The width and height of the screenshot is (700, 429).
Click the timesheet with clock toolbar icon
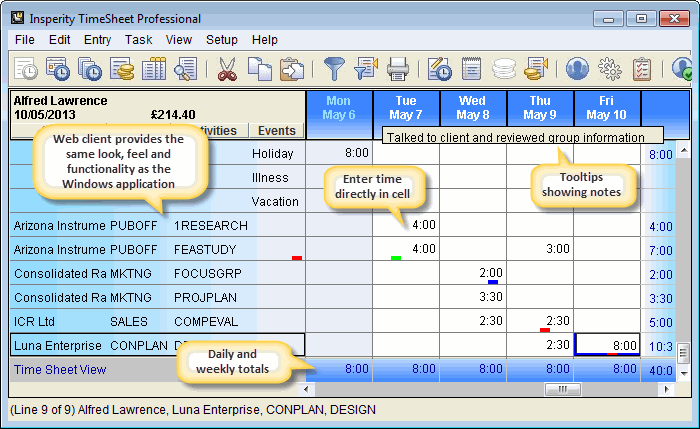tap(26, 69)
